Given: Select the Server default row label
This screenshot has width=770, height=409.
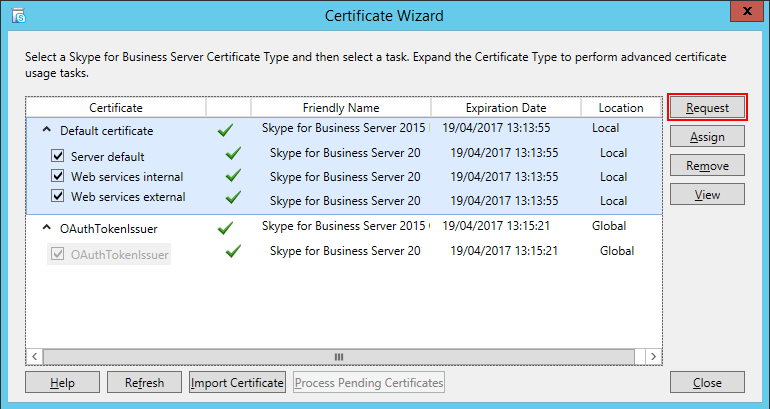Looking at the screenshot, I should (108, 157).
